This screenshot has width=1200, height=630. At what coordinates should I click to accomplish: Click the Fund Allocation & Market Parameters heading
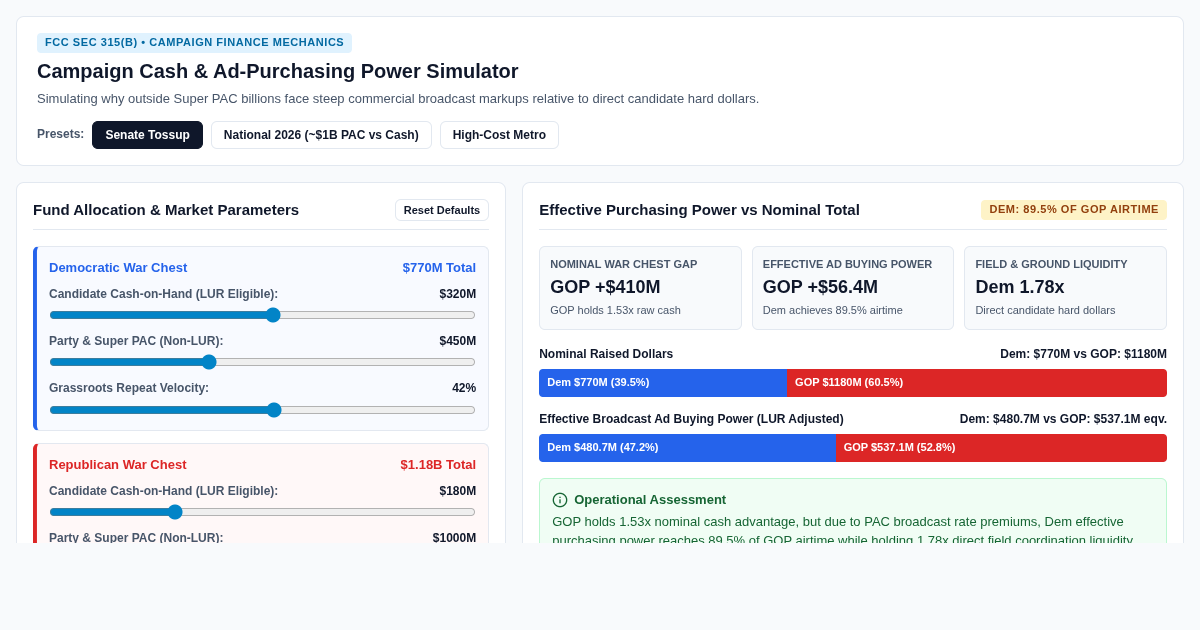coord(166,210)
